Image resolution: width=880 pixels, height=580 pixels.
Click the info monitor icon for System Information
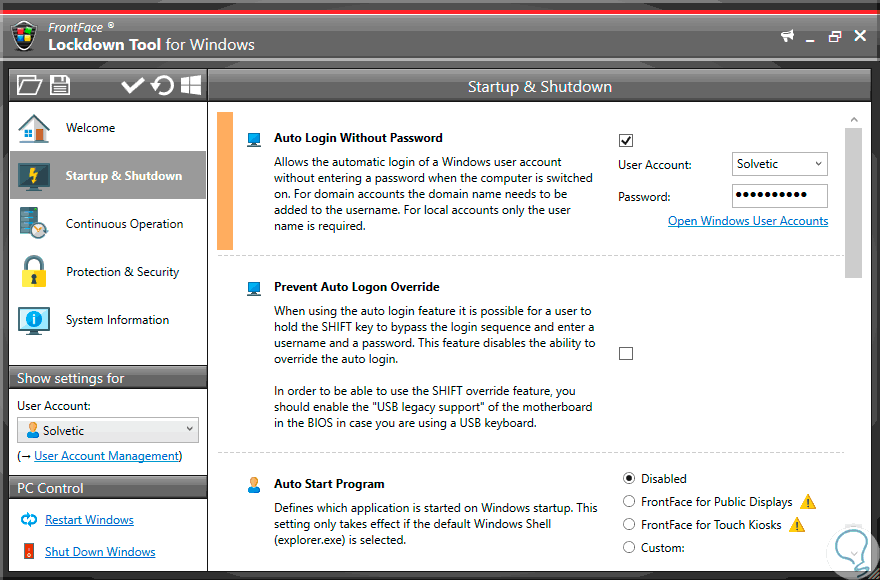pyautogui.click(x=34, y=320)
